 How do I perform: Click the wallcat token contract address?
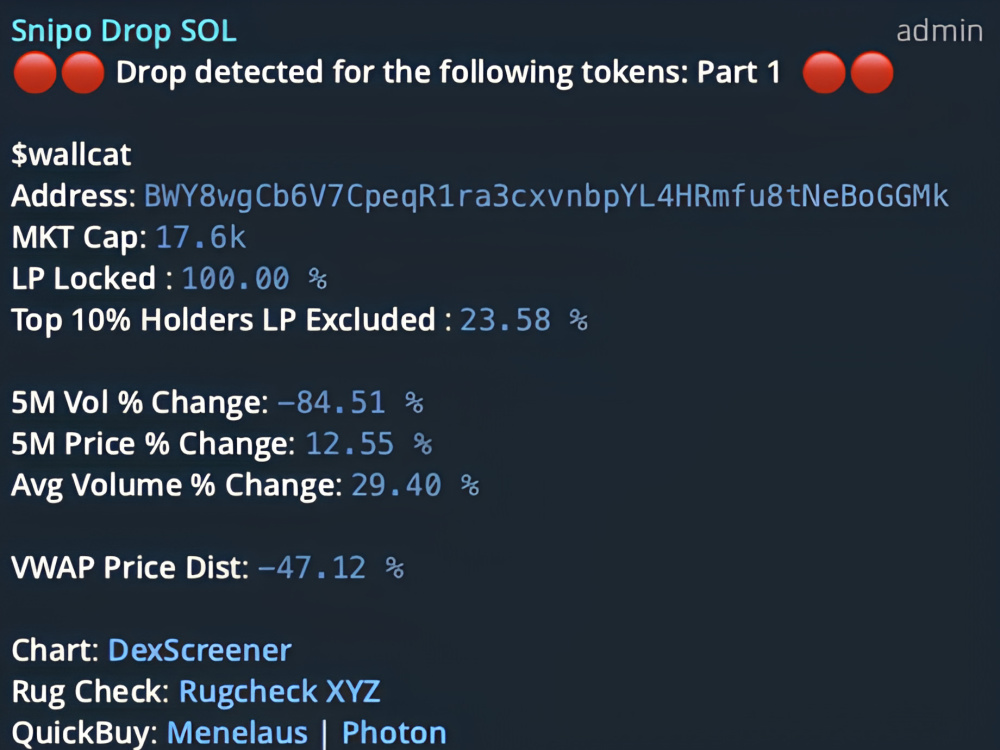click(546, 196)
